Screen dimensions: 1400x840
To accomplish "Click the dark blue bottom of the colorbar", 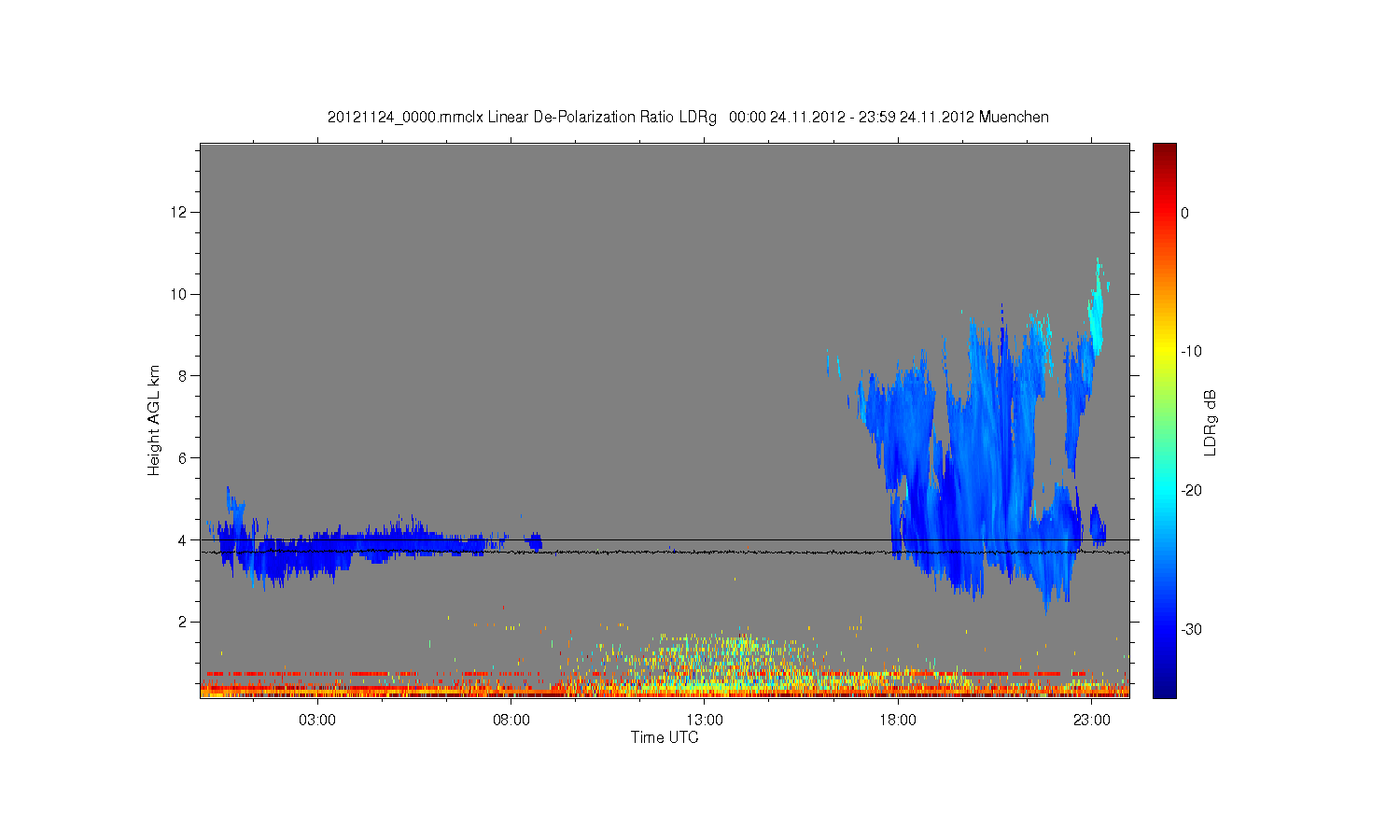I will (x=1165, y=686).
